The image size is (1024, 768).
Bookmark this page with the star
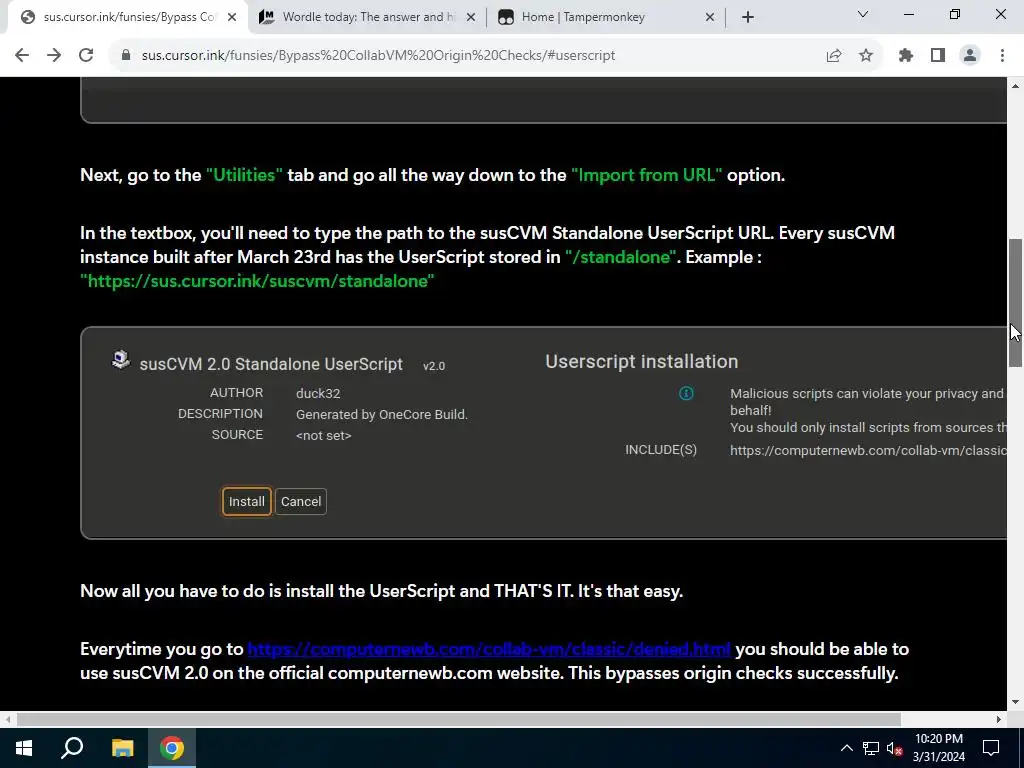[866, 56]
